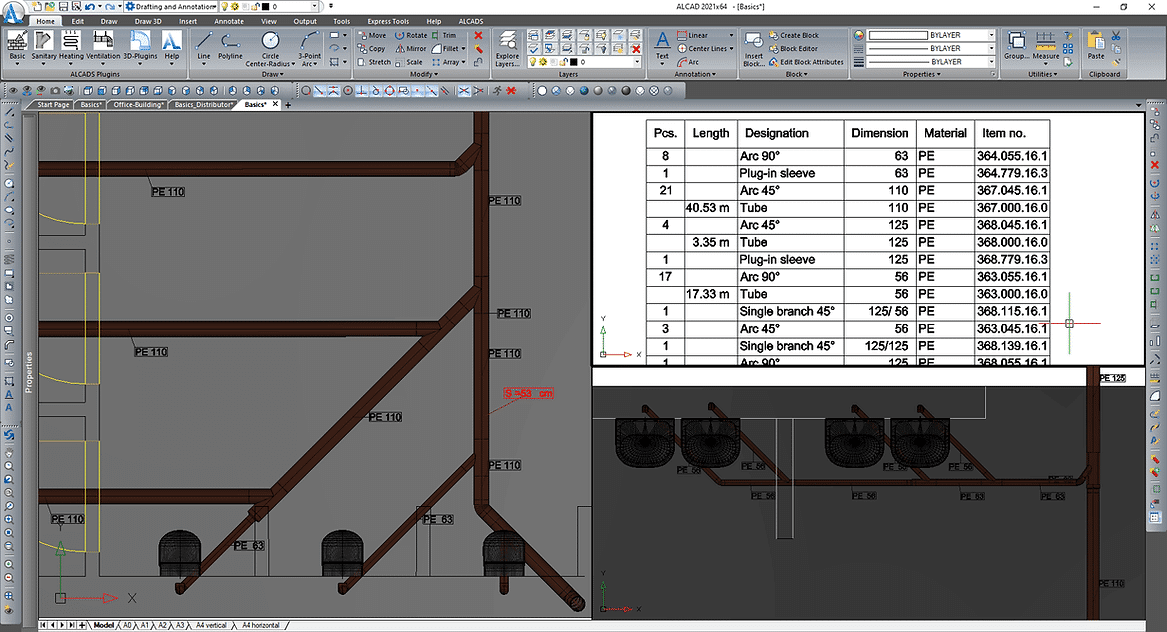Open the Express Tools menu
Viewport: 1167px width, 632px height.
(x=388, y=20)
